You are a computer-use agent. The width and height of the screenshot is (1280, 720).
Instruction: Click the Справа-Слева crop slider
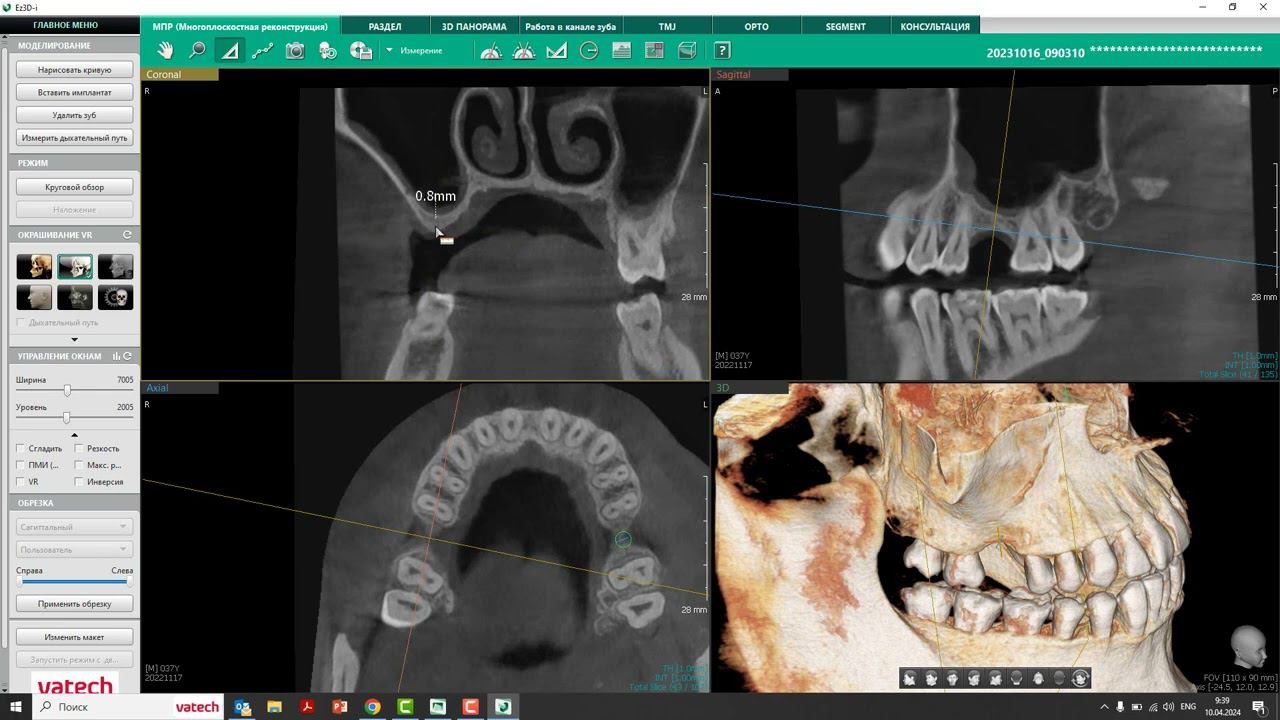74,581
